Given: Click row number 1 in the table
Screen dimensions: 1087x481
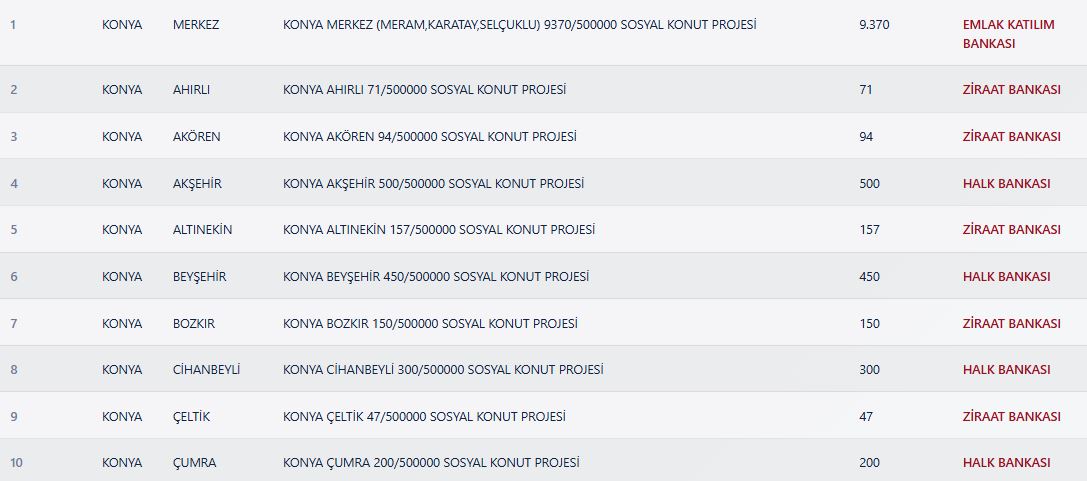Looking at the screenshot, I should point(13,24).
